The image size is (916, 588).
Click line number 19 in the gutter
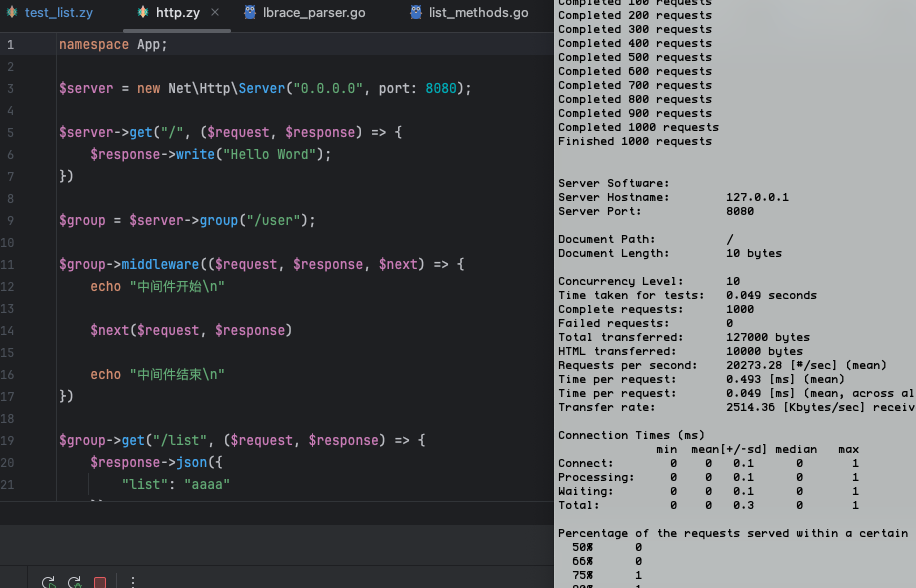pos(9,441)
